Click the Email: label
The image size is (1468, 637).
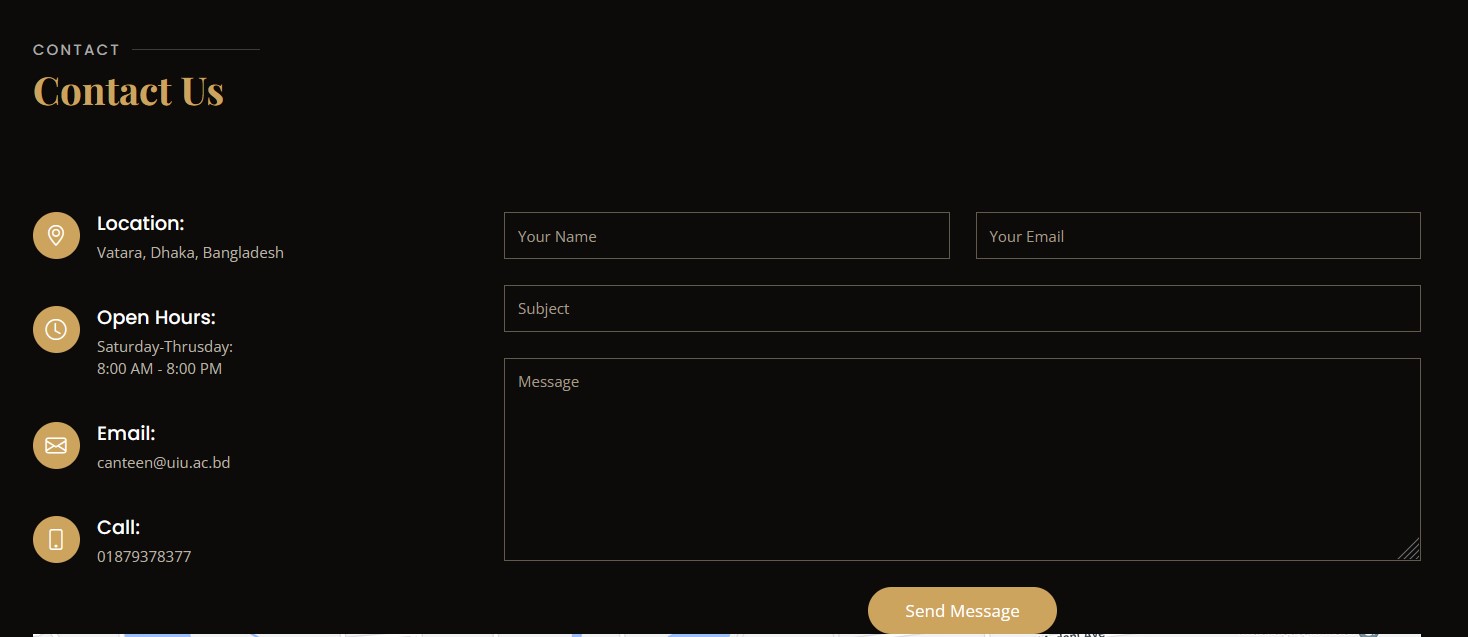126,434
